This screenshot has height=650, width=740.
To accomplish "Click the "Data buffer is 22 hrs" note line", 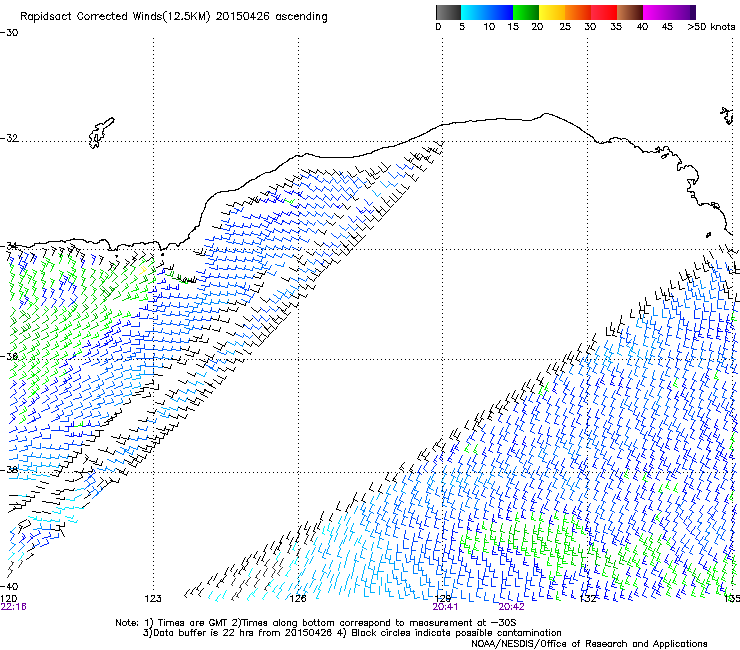I will [x=352, y=633].
